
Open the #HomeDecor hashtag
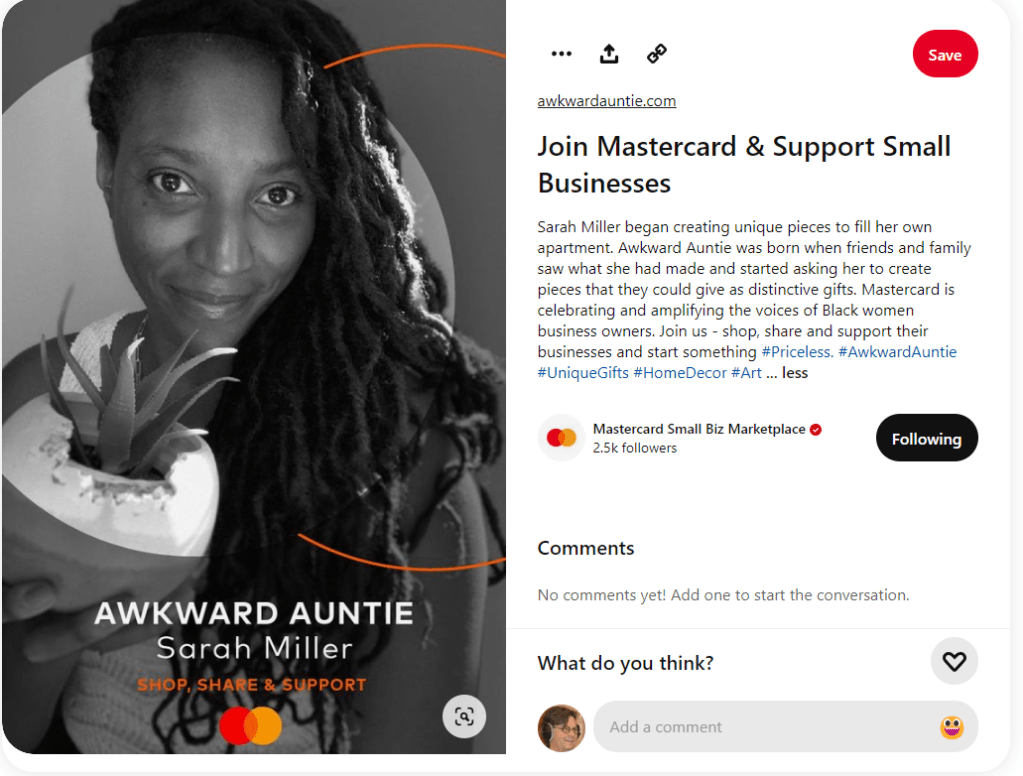coord(679,373)
